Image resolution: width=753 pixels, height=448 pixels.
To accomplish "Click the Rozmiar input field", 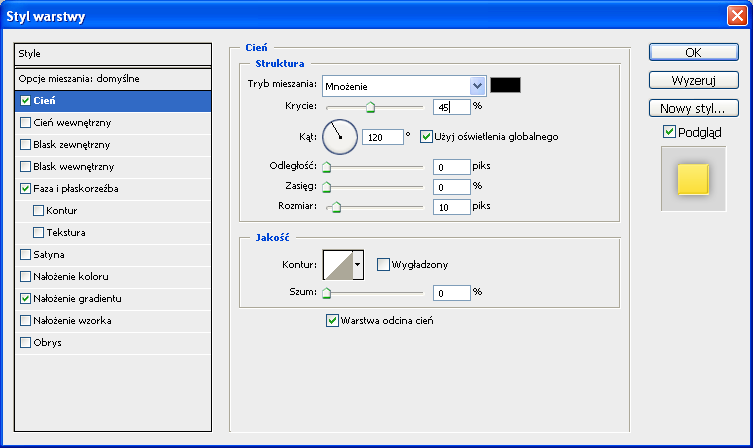I will 451,207.
